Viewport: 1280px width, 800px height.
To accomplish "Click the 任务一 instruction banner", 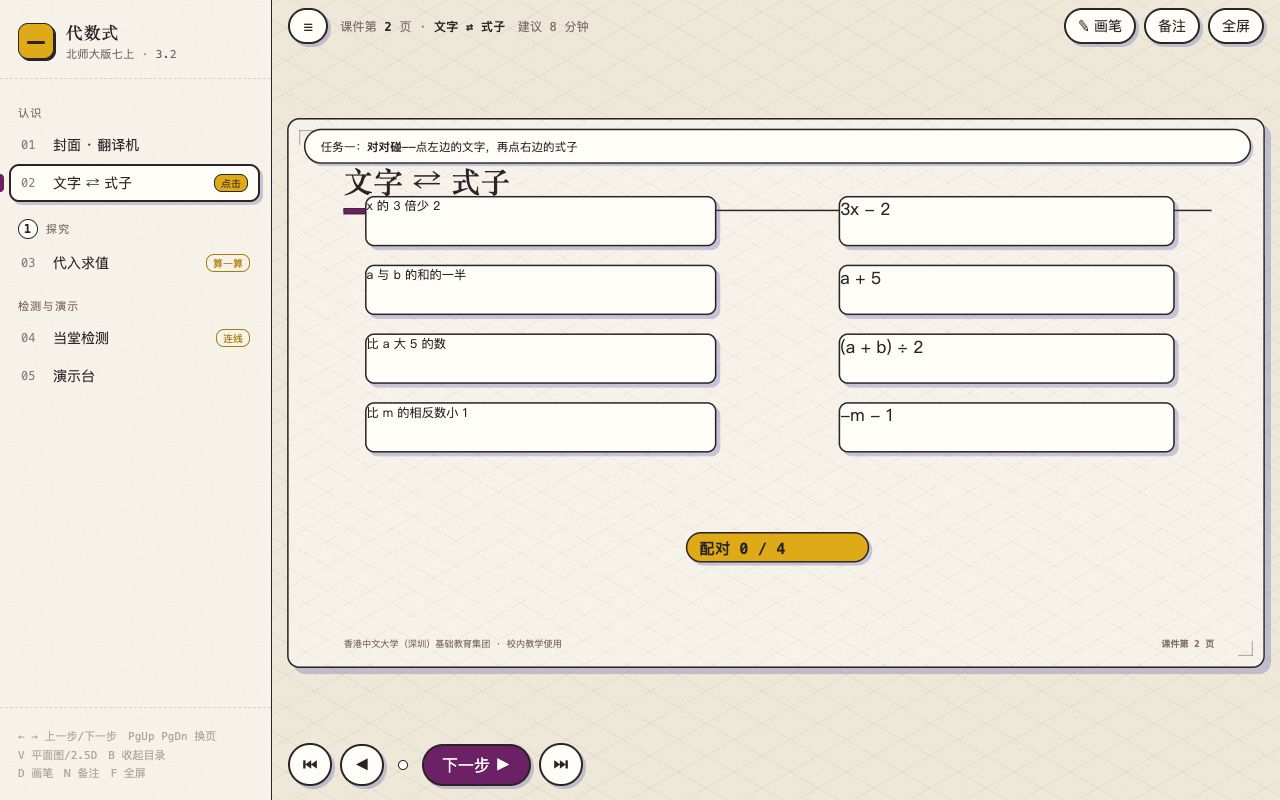I will point(777,147).
